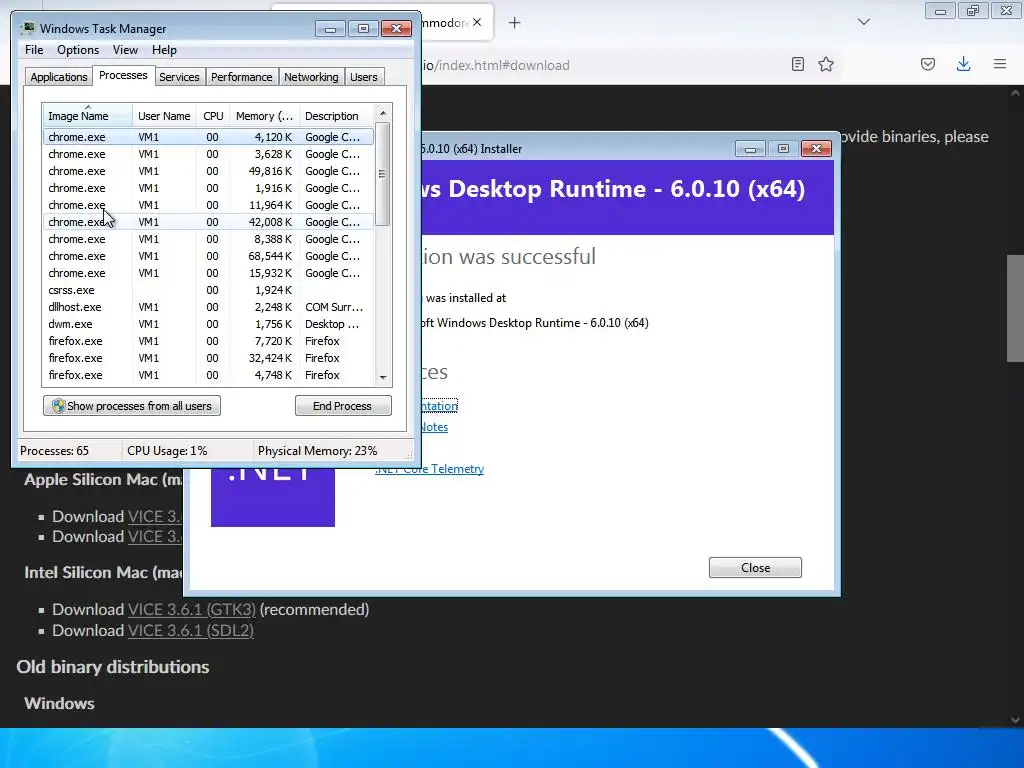Screen dimensions: 1024x768
Task: Click the End Process button
Action: [x=343, y=406]
